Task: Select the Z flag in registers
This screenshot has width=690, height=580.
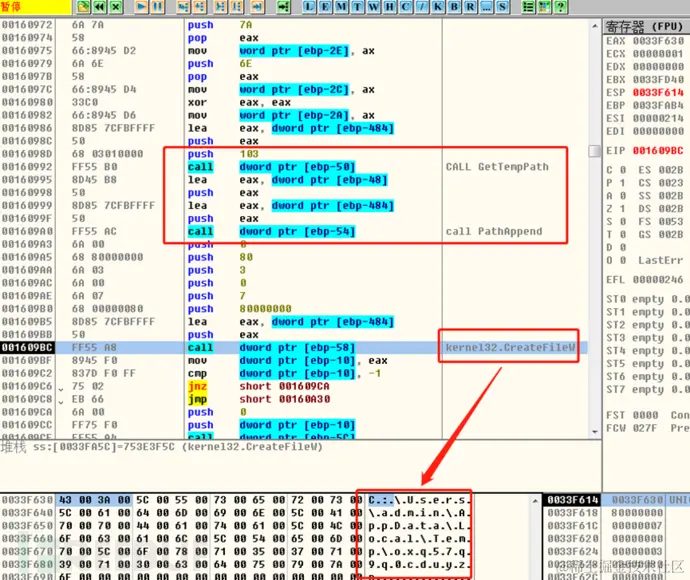Action: coord(616,209)
